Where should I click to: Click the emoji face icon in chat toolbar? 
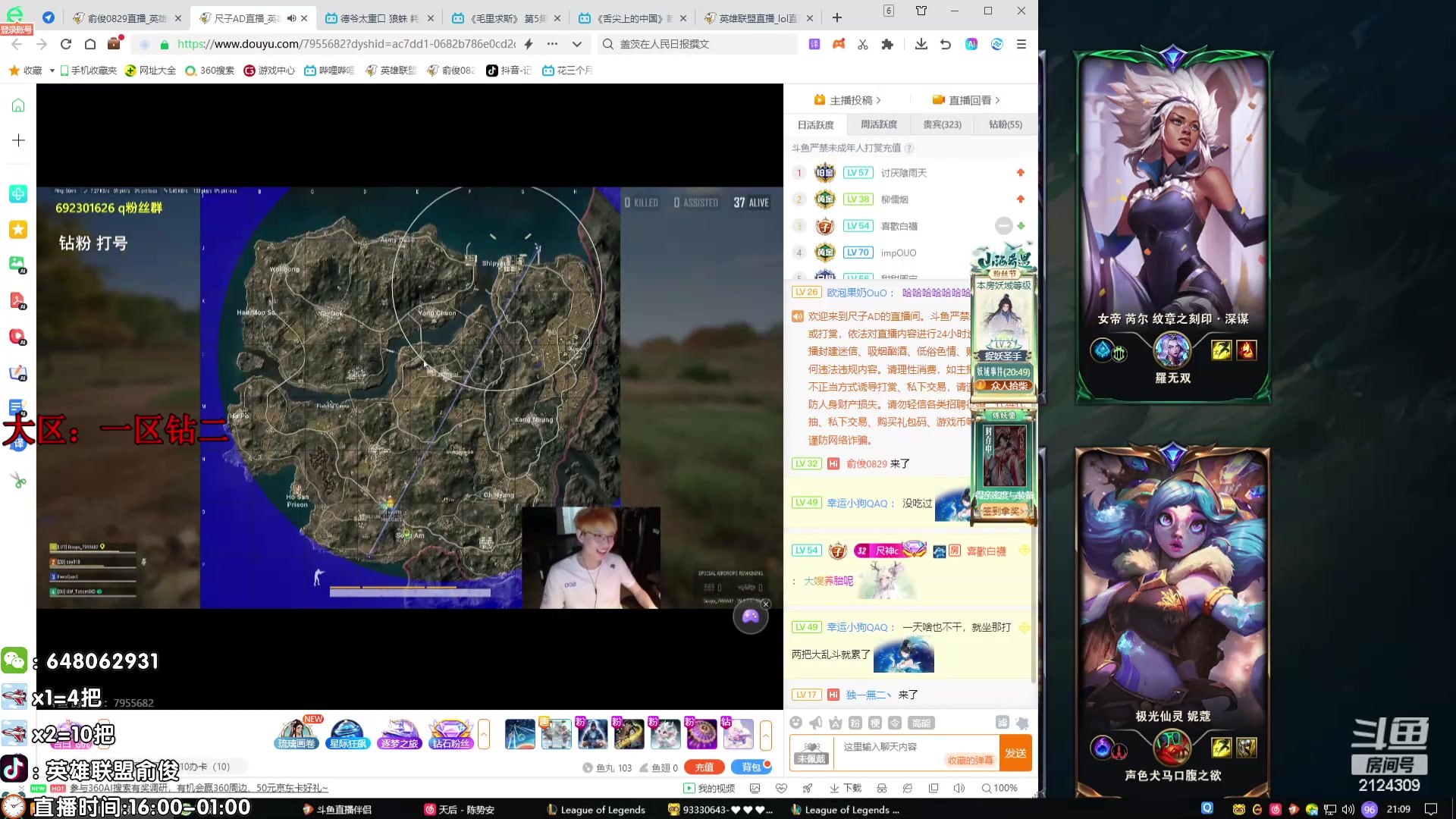[795, 723]
